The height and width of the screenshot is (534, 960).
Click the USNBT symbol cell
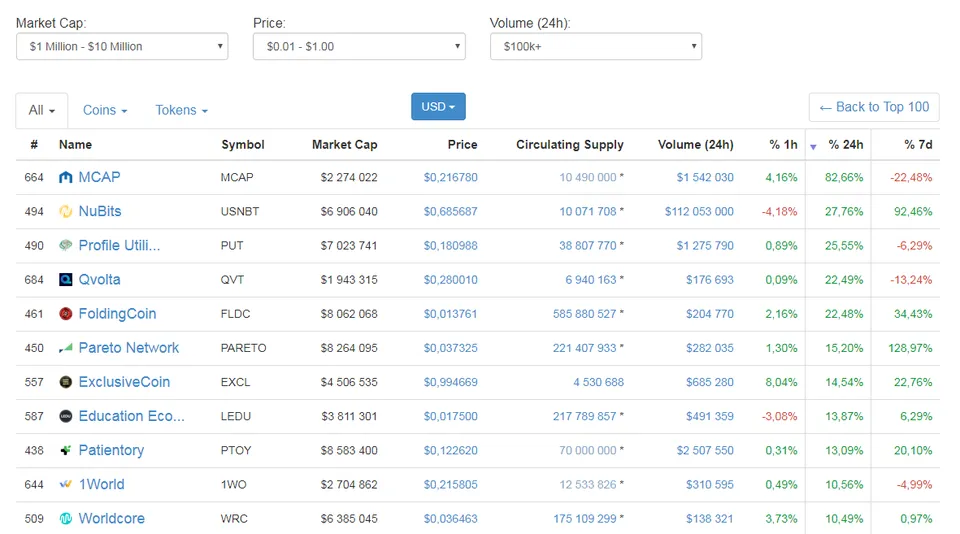click(240, 212)
